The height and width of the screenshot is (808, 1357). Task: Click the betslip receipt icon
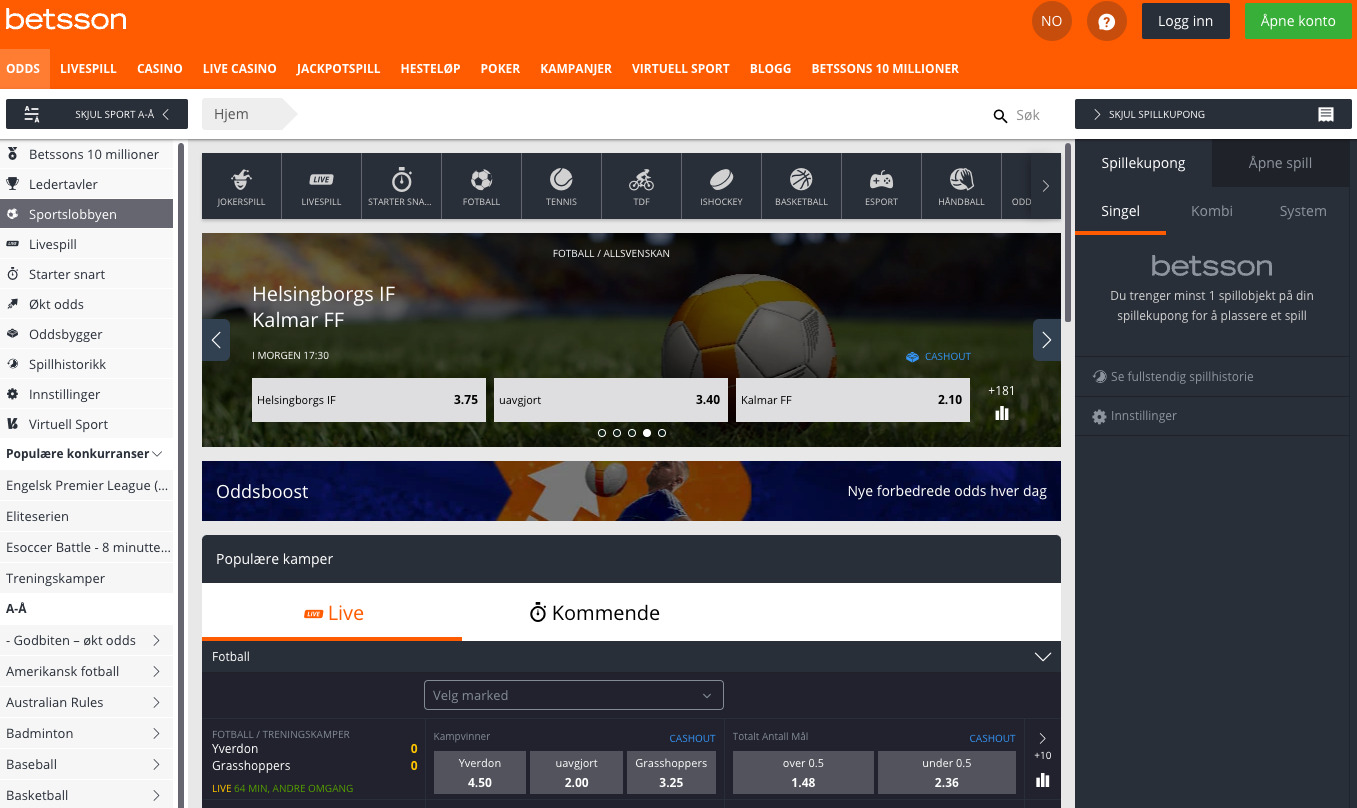[x=1326, y=114]
